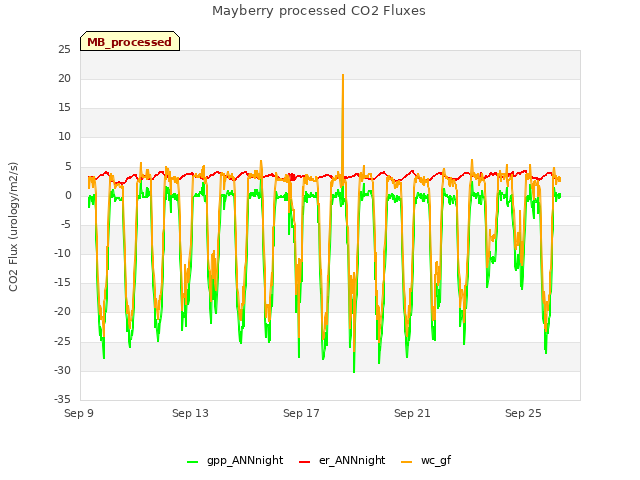Click the lowest green gpp_ANNnight trough near -30

[354, 371]
